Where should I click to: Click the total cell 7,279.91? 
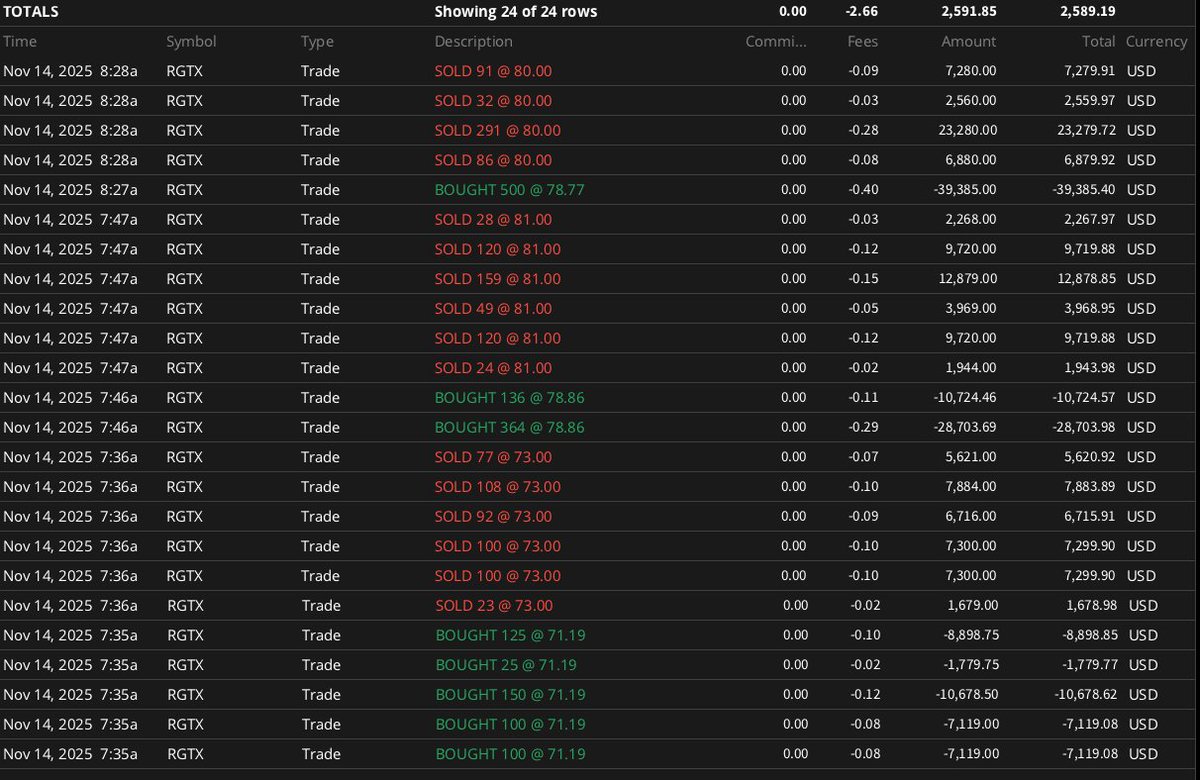point(1088,71)
